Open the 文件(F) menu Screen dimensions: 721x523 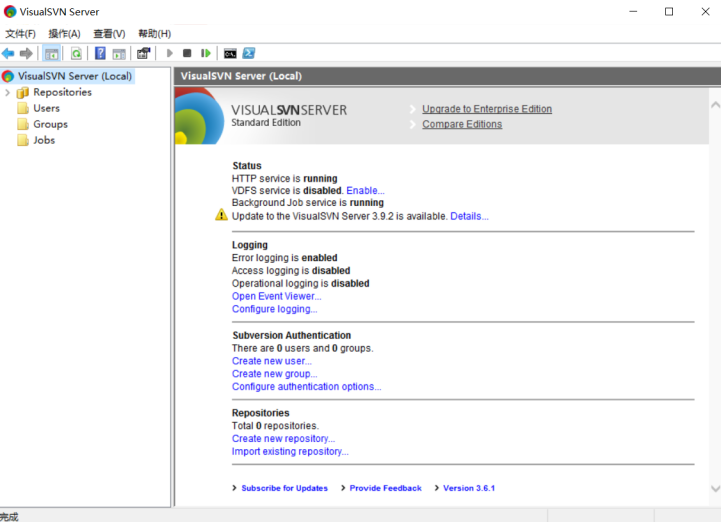pyautogui.click(x=20, y=34)
